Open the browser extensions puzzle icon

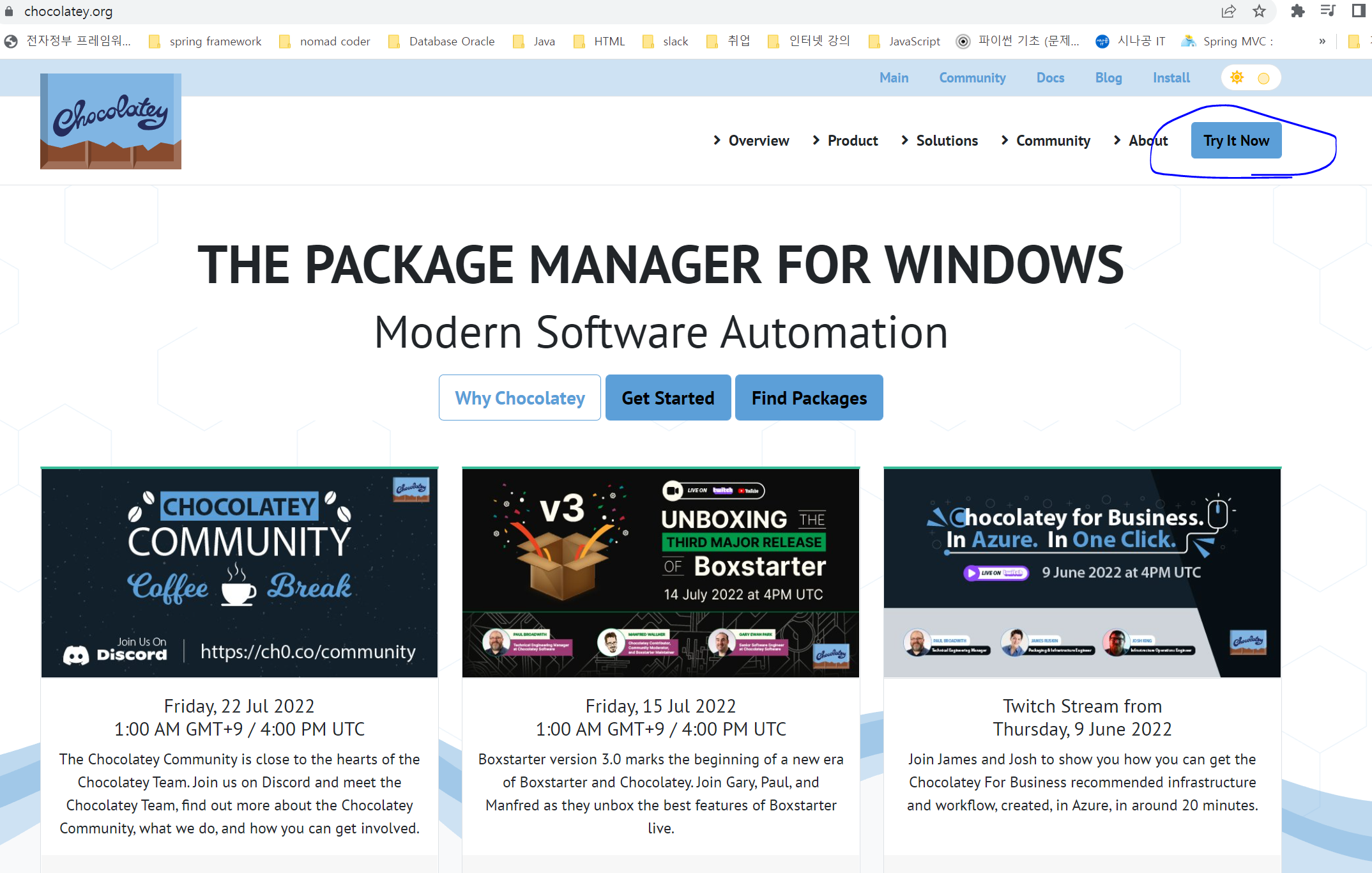point(1297,11)
